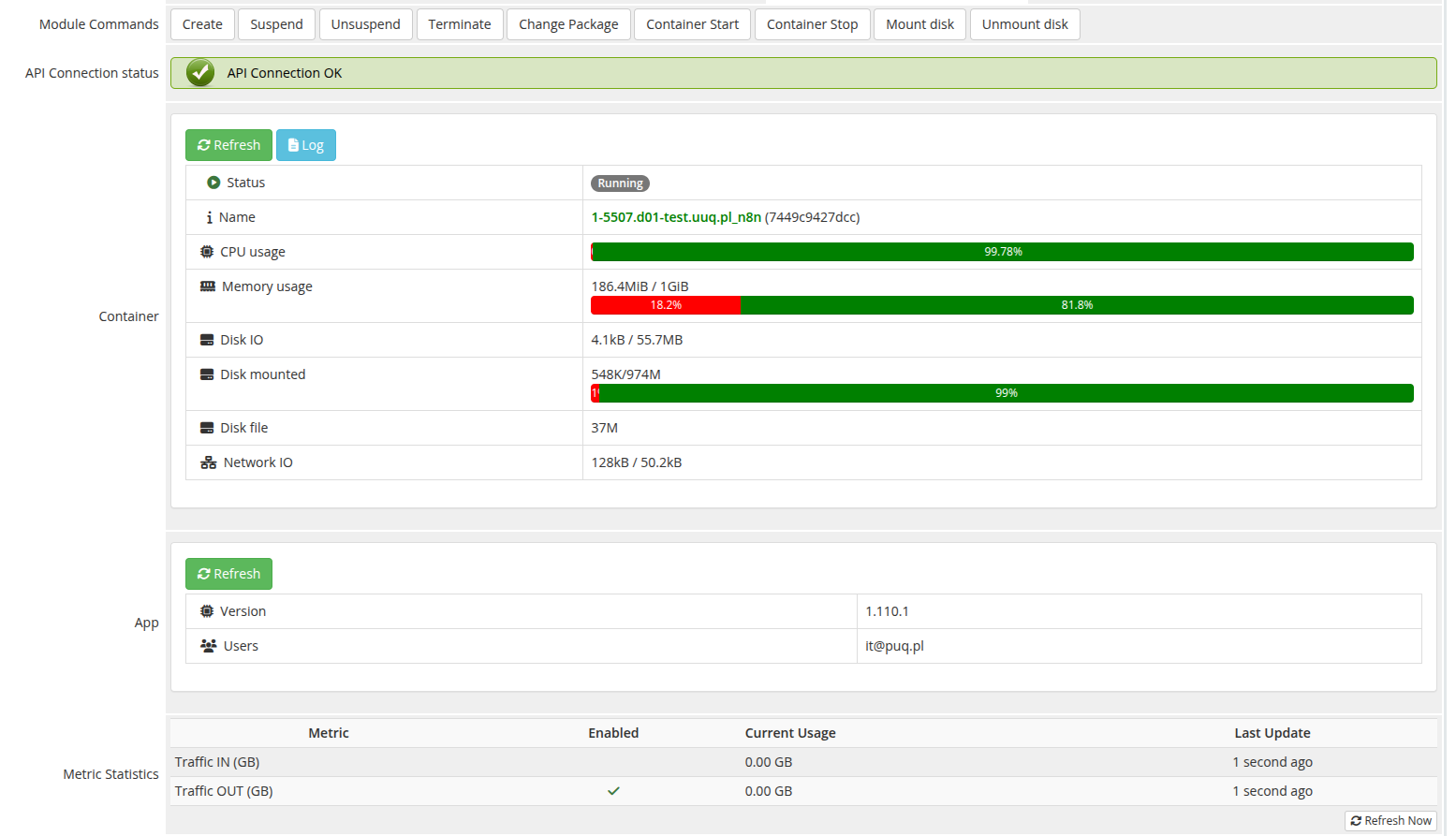Select the memory stick icon beside Memory usage
The width and height of the screenshot is (1456, 836).
click(208, 286)
